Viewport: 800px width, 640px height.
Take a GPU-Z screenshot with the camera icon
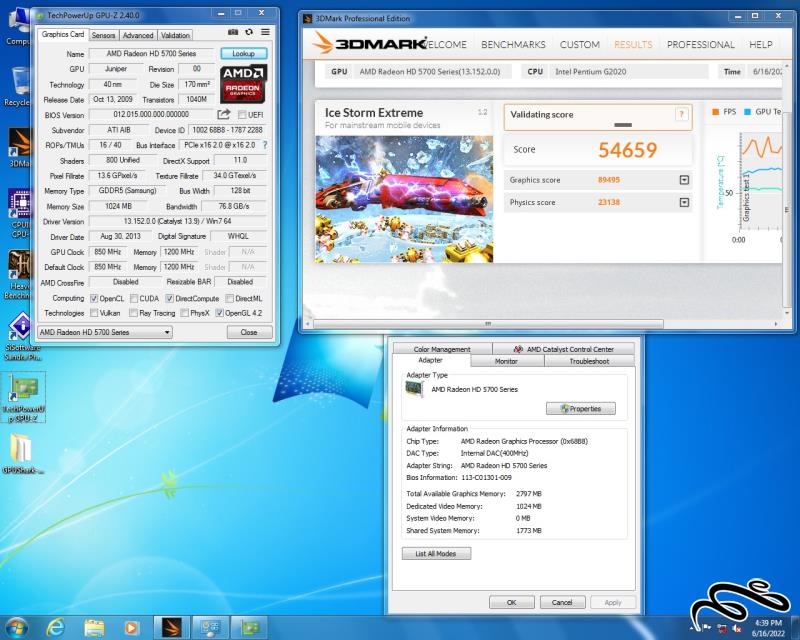point(233,32)
